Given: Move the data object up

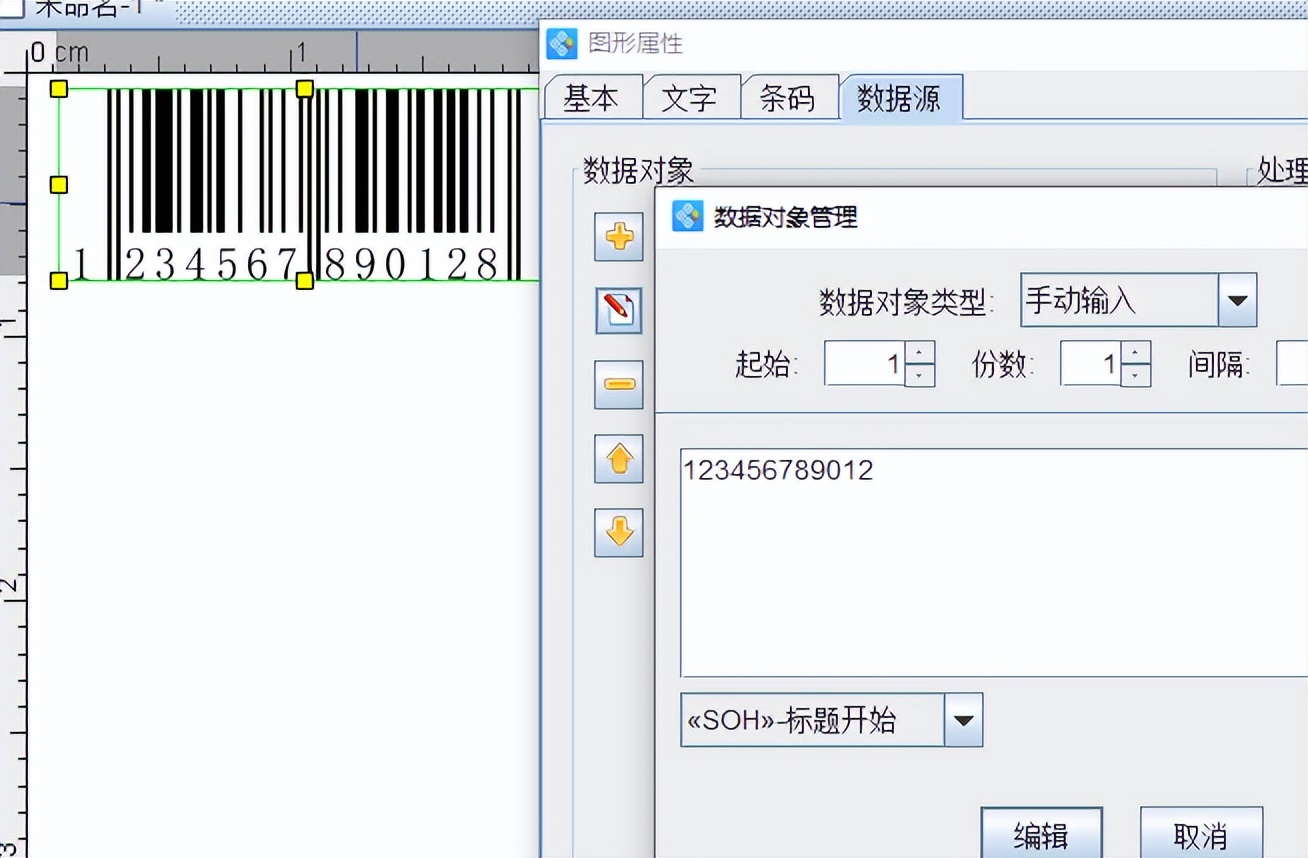Looking at the screenshot, I should tap(618, 458).
